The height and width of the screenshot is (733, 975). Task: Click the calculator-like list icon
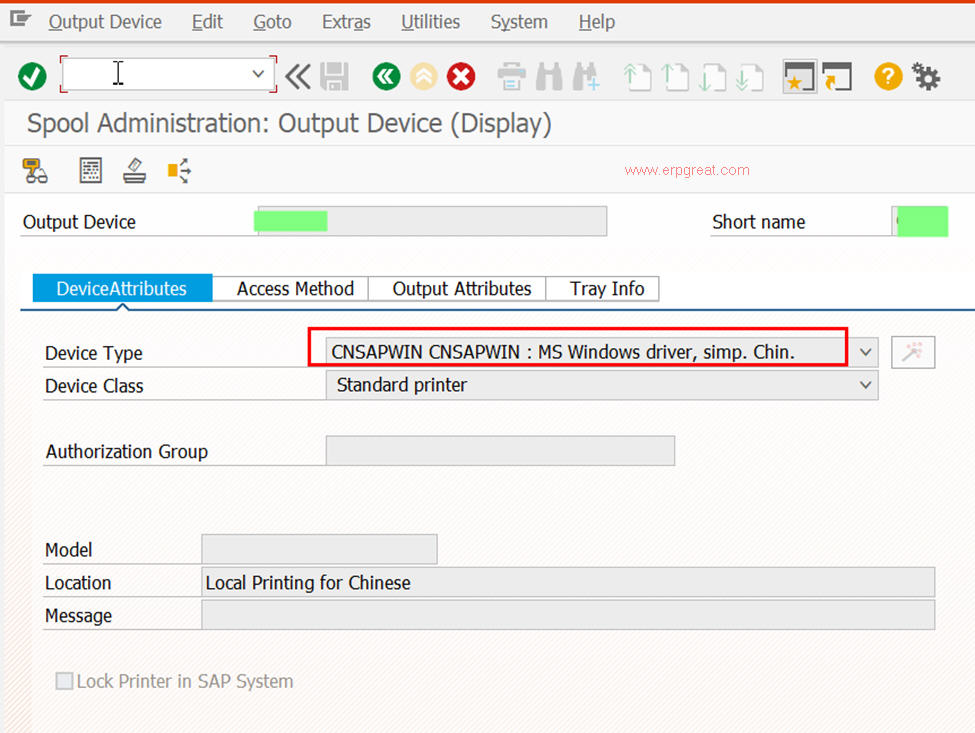[x=91, y=170]
